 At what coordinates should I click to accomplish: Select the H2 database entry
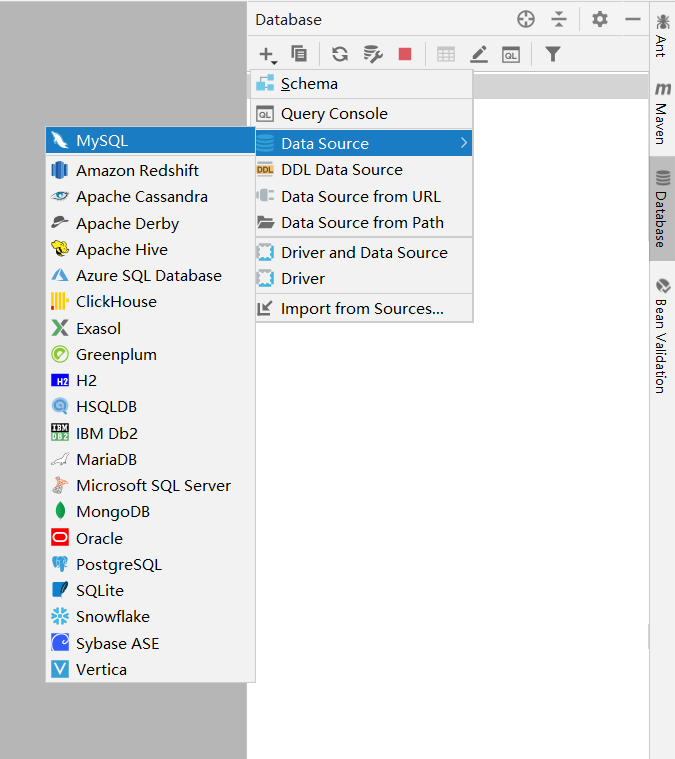(x=151, y=380)
